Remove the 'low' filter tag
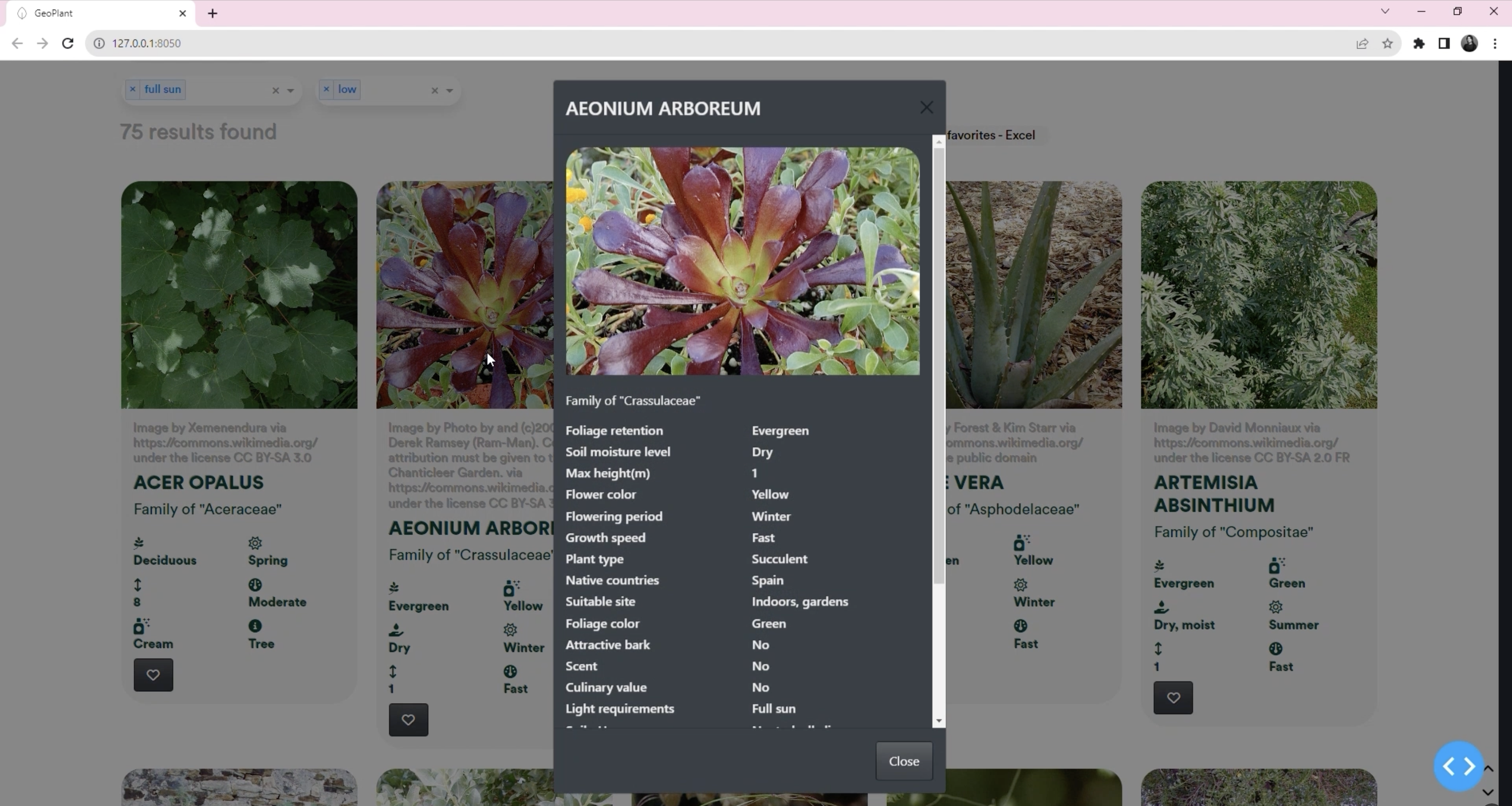The image size is (1512, 806). [326, 89]
